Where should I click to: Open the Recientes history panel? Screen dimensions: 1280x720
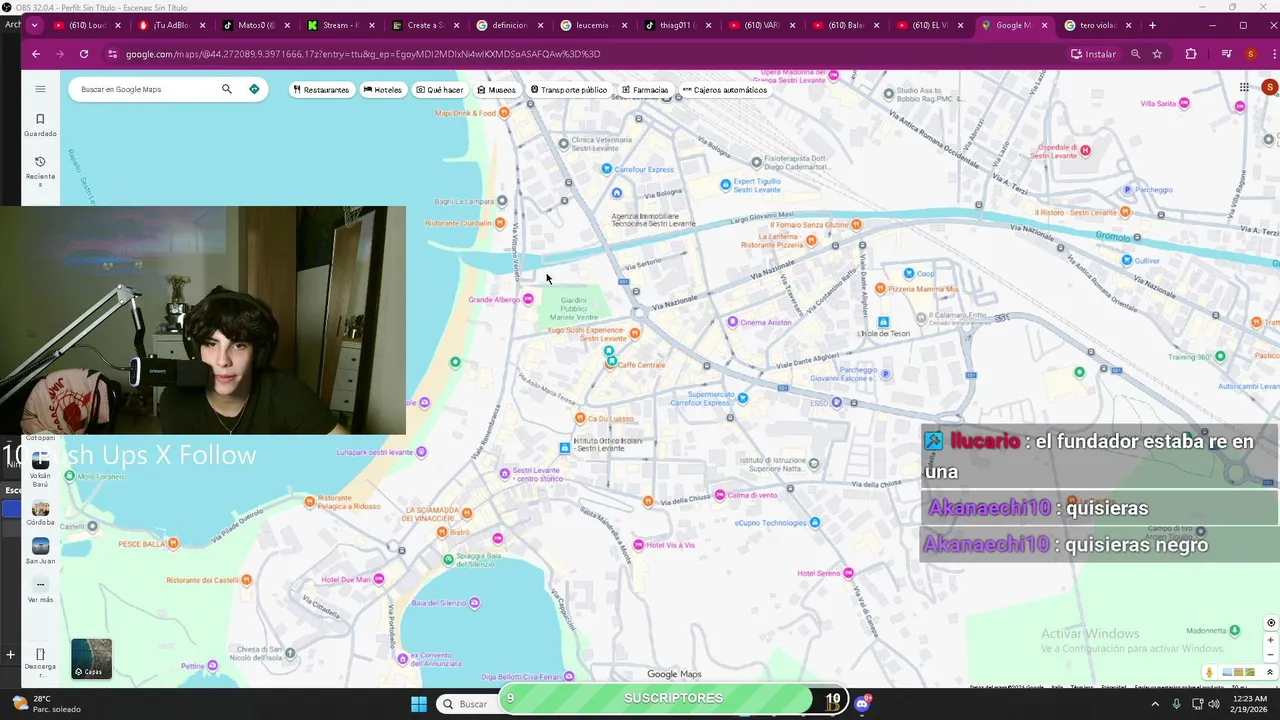click(x=40, y=170)
